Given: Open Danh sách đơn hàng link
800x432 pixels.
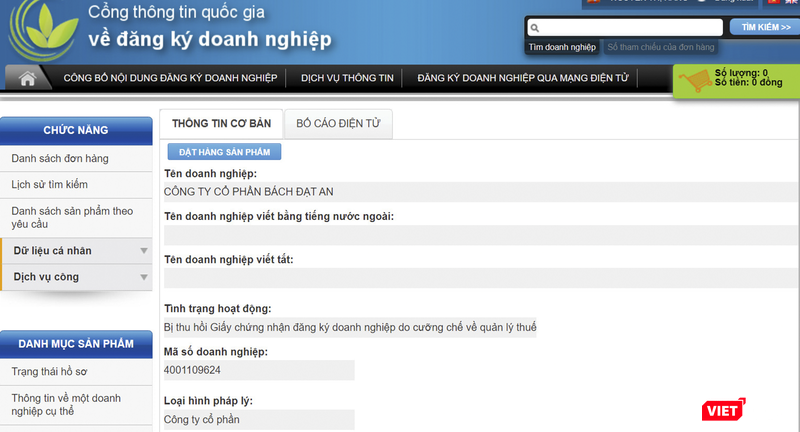Looking at the screenshot, I should pyautogui.click(x=60, y=159).
